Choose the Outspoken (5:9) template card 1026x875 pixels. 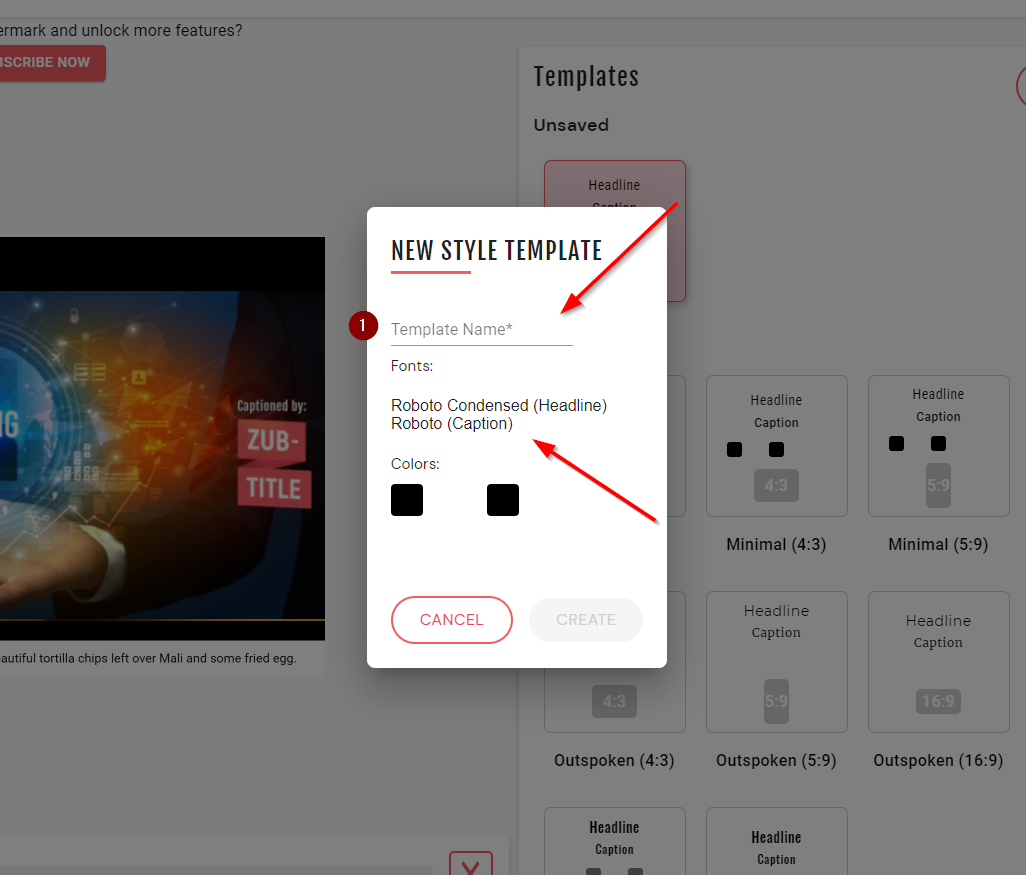[777, 662]
